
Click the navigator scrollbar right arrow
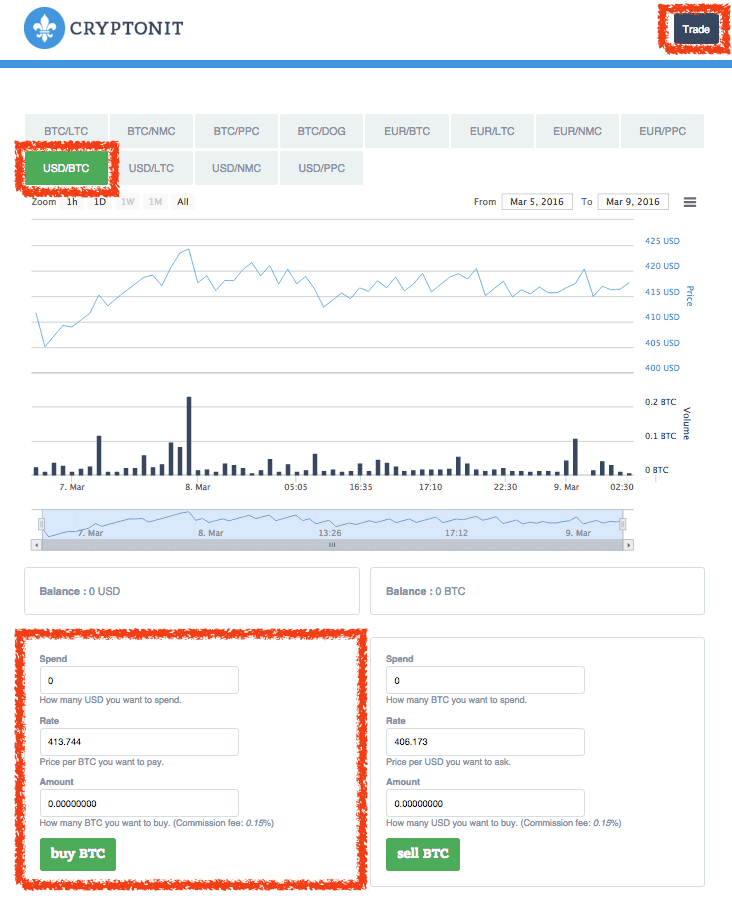[629, 545]
